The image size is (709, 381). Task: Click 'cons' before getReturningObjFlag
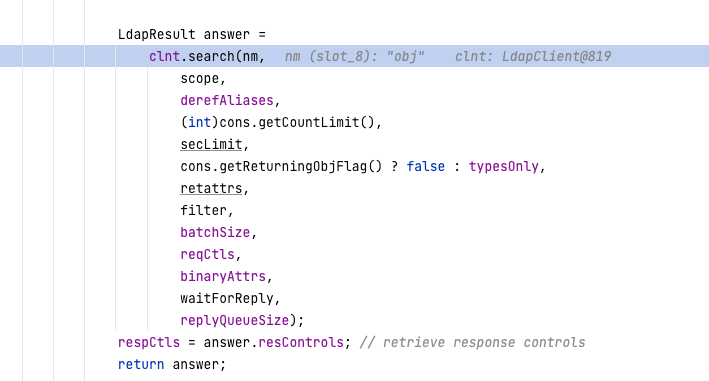click(x=195, y=166)
